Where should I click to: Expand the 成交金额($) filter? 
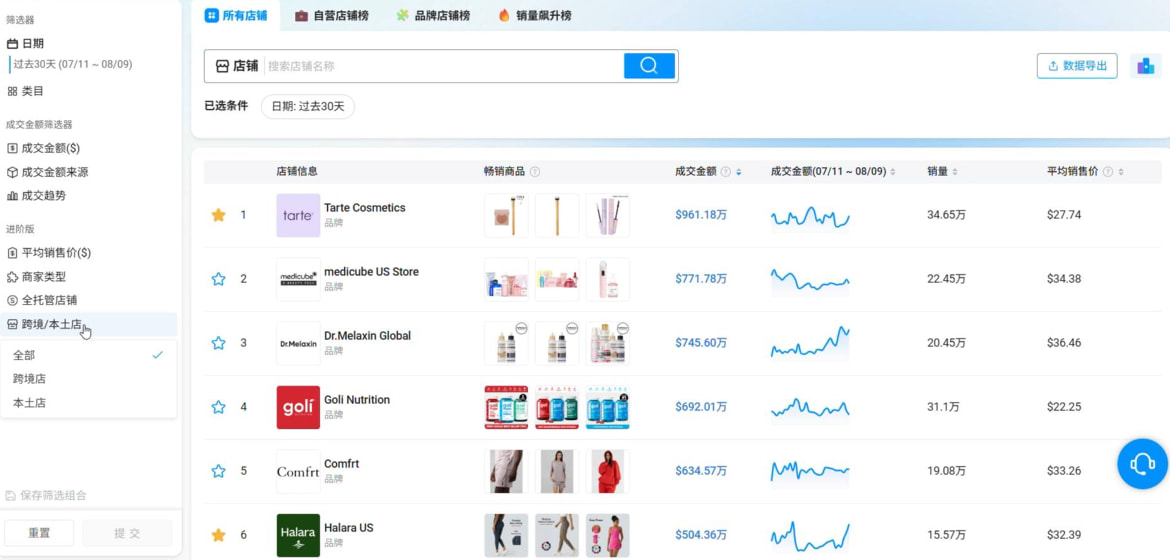pos(43,148)
